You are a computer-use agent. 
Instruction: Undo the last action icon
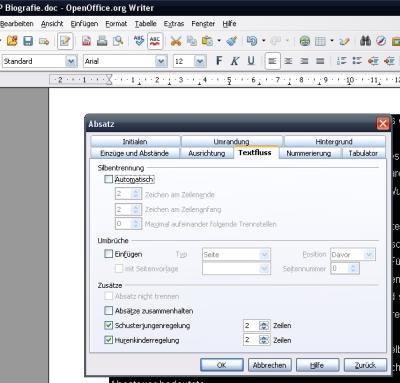click(x=252, y=41)
